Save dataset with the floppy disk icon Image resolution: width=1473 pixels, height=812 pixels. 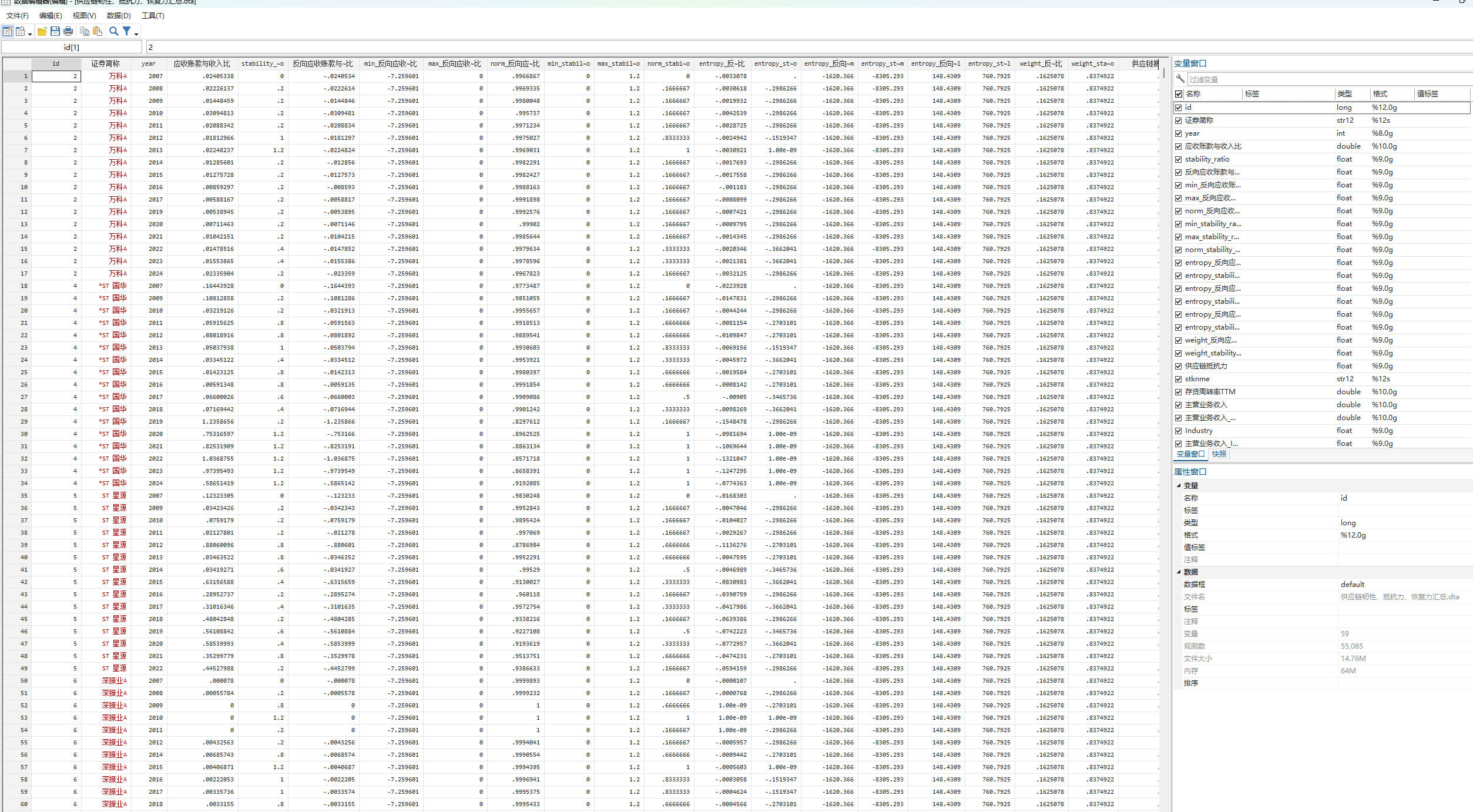coord(55,31)
